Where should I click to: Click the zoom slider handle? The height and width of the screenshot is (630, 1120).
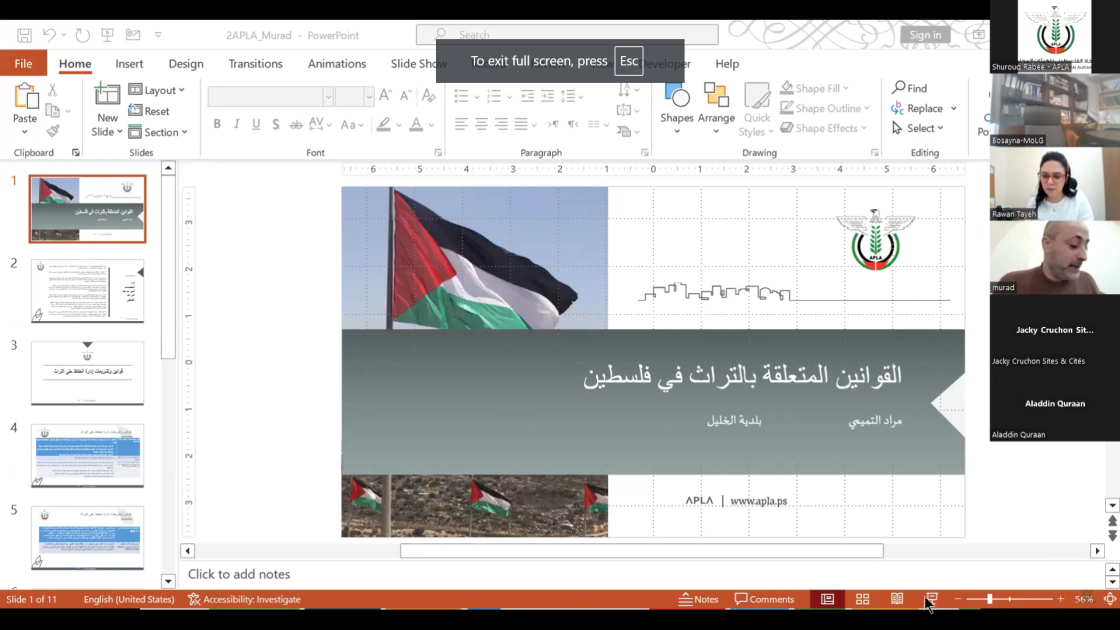tap(989, 599)
